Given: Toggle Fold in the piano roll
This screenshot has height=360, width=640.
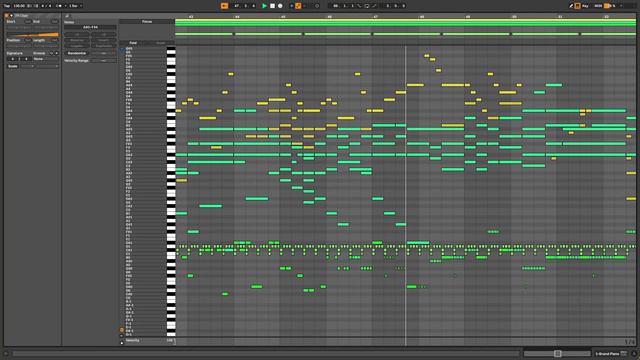Looking at the screenshot, I should pyautogui.click(x=133, y=42).
